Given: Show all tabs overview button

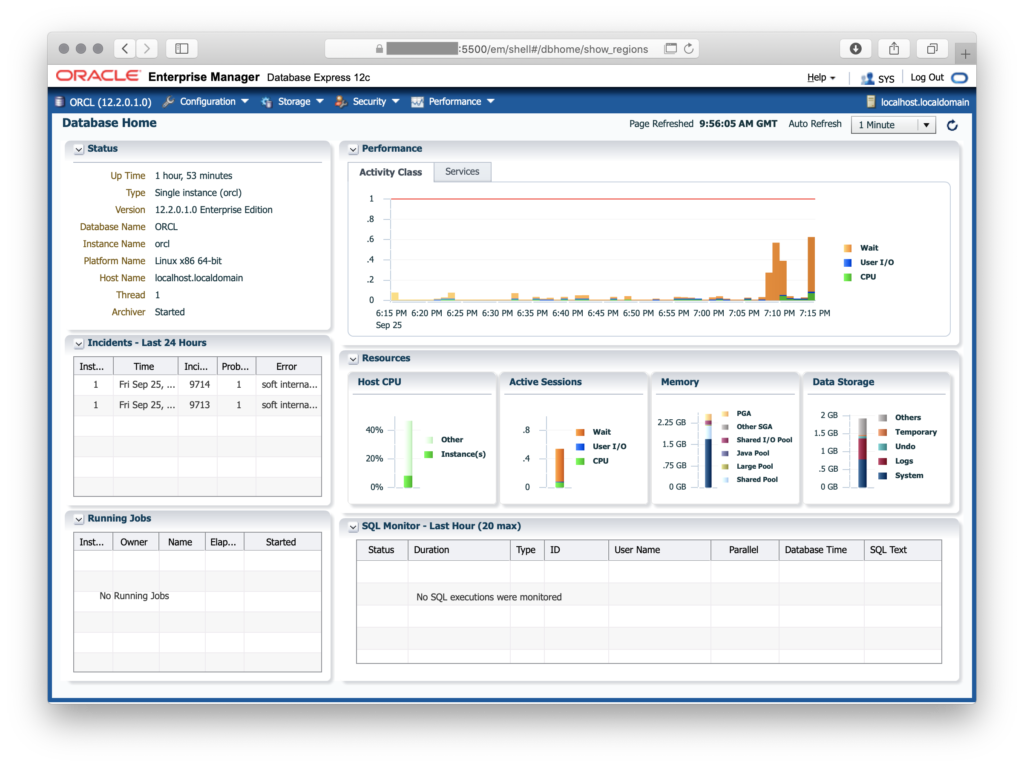Looking at the screenshot, I should pos(932,48).
